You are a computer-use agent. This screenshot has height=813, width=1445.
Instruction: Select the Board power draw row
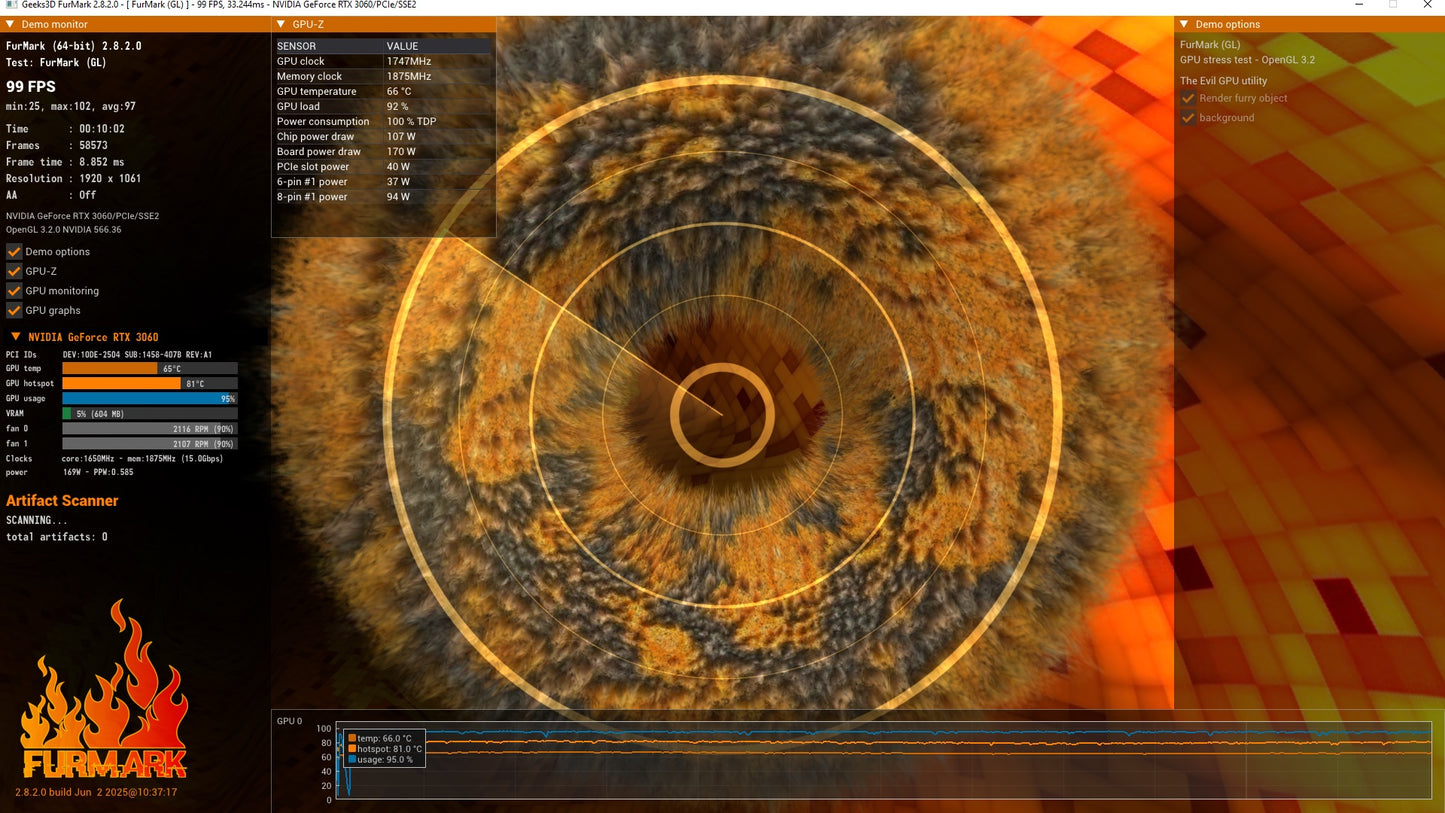(x=383, y=152)
